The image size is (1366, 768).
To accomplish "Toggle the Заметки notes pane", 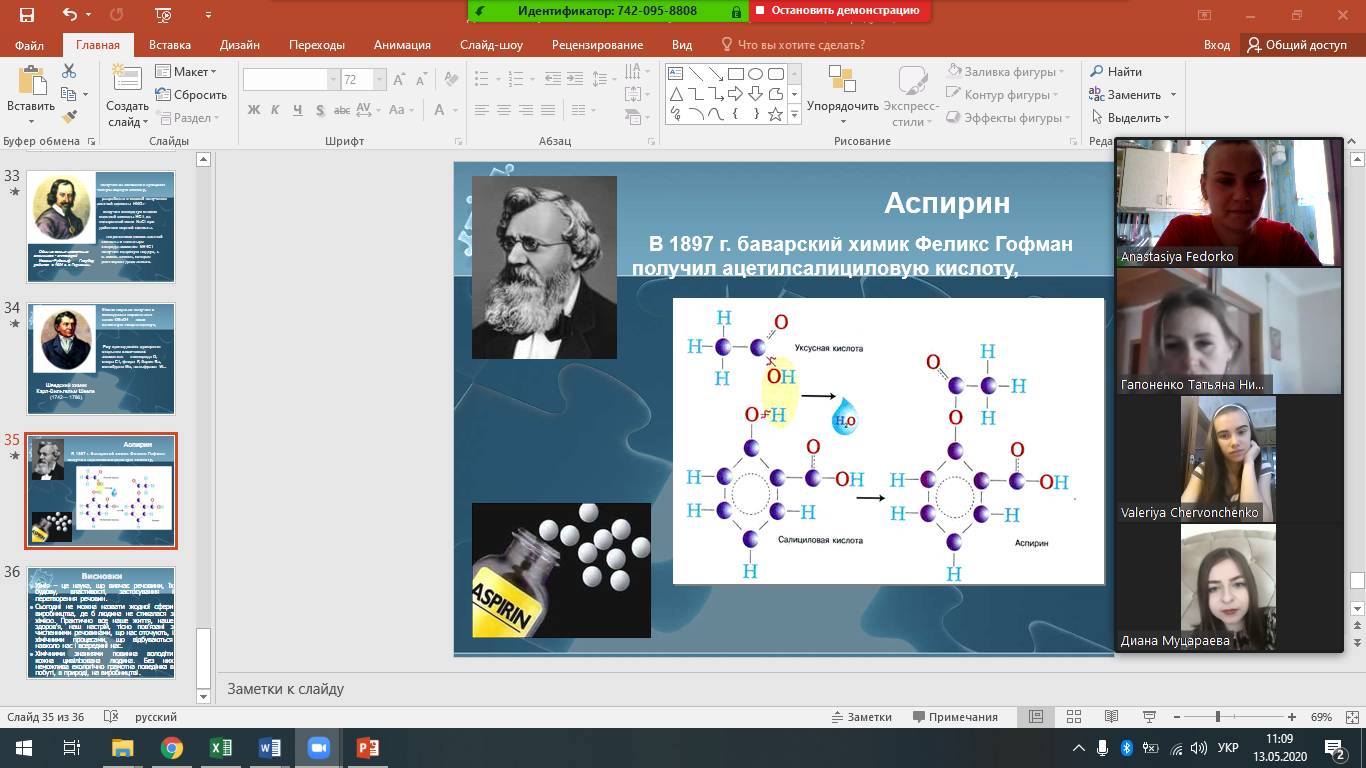I will 861,717.
